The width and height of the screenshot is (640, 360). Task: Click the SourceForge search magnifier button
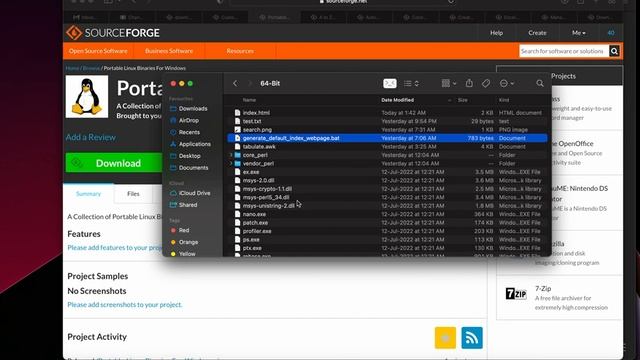pos(614,51)
